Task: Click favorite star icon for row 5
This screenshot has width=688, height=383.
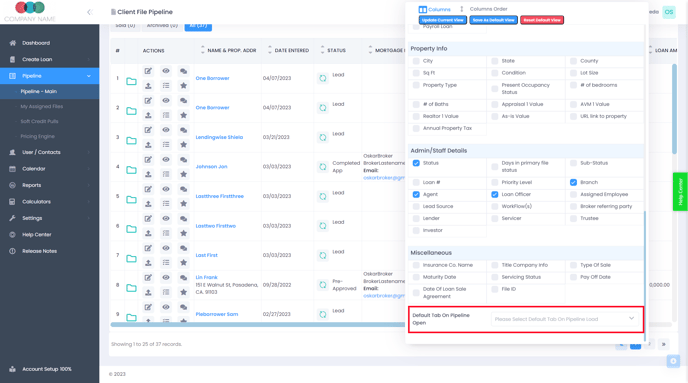Action: pyautogui.click(x=183, y=204)
